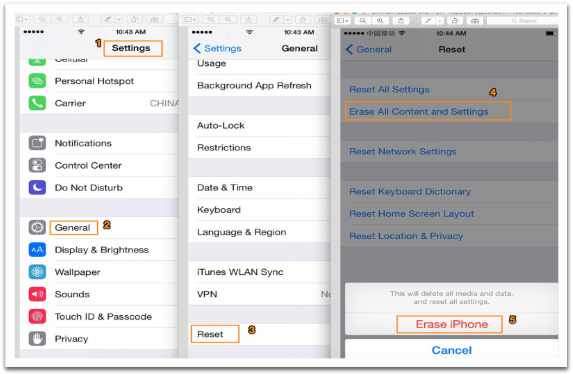Image resolution: width=573 pixels, height=374 pixels.
Task: Click zoom in magnifier in middle Preview window
Action: [x=228, y=19]
